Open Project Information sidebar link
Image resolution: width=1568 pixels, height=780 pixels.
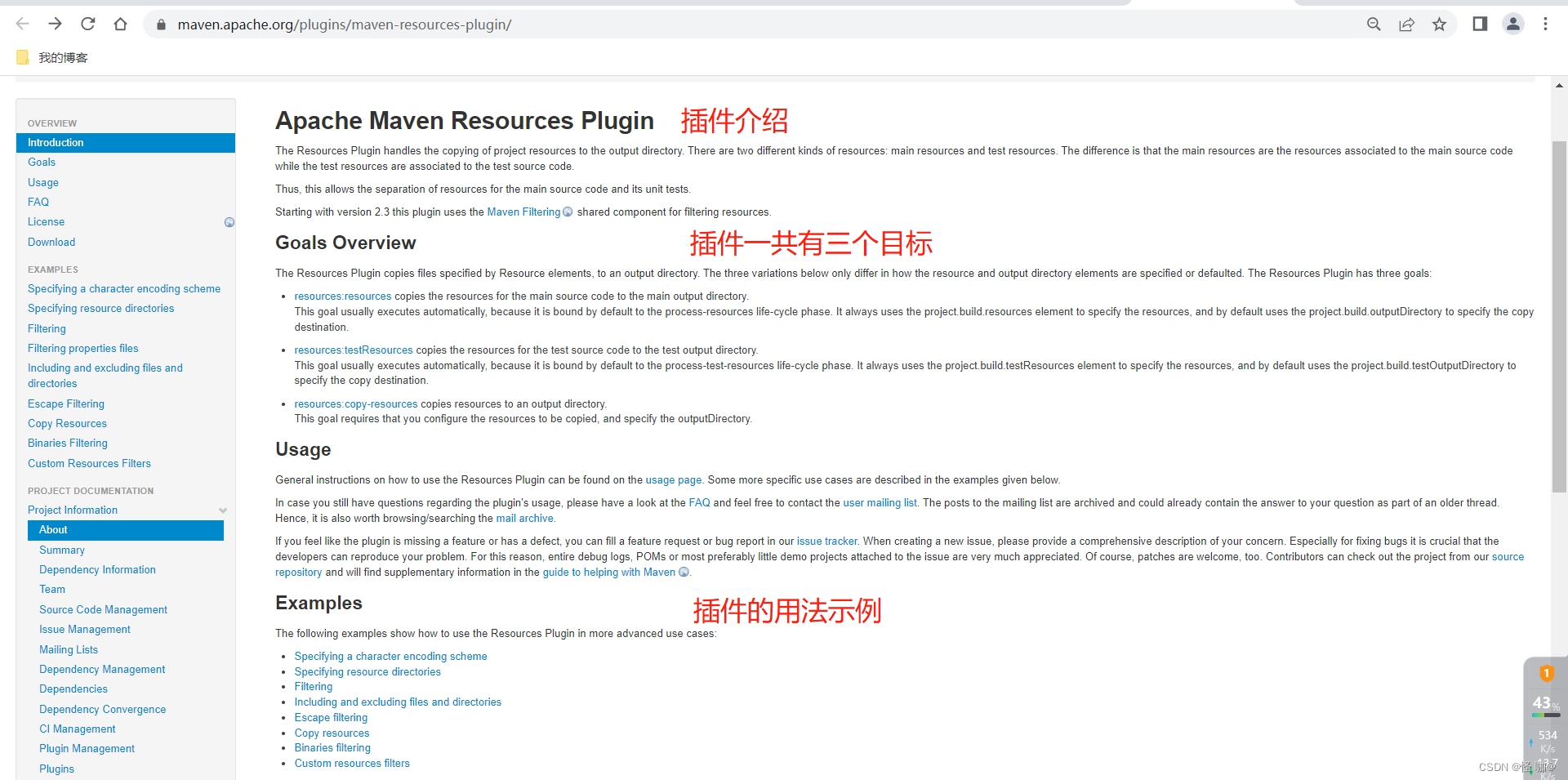(73, 510)
